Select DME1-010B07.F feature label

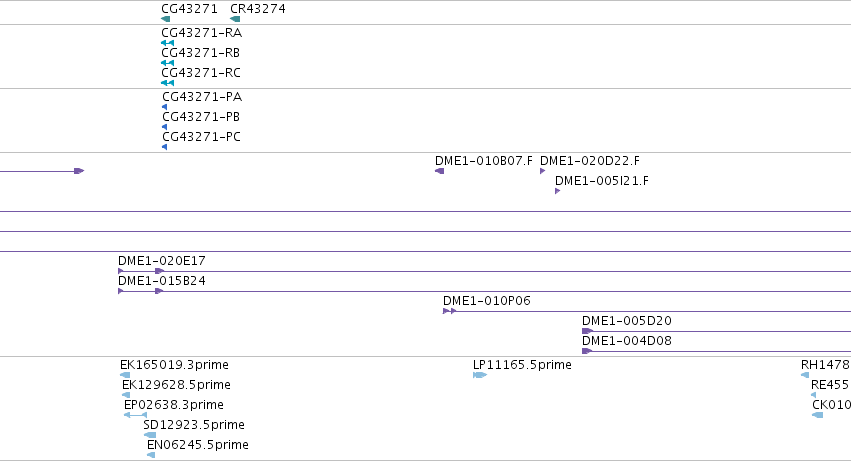(x=484, y=161)
